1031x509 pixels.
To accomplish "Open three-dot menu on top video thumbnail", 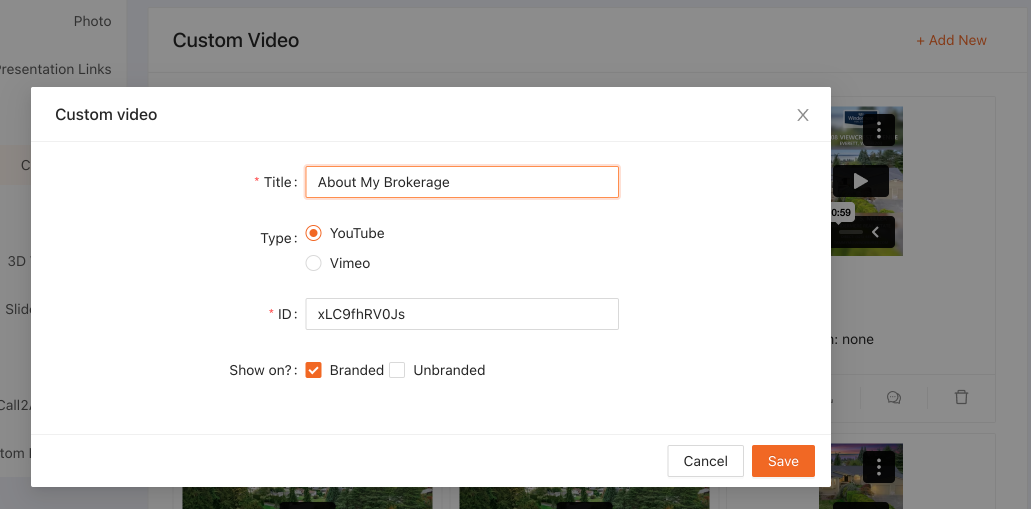I will tap(878, 130).
